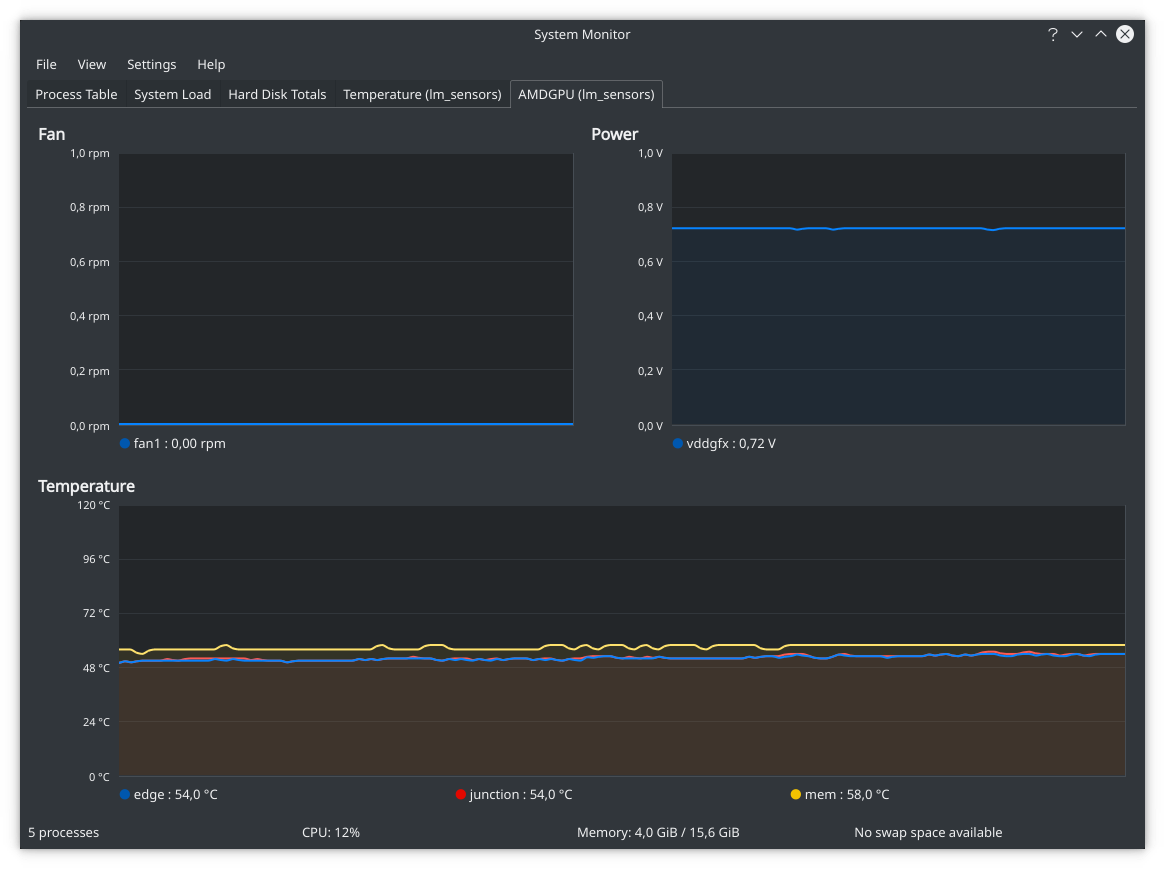This screenshot has height=869, width=1165.
Task: Close the System Monitor window
Action: point(1125,34)
